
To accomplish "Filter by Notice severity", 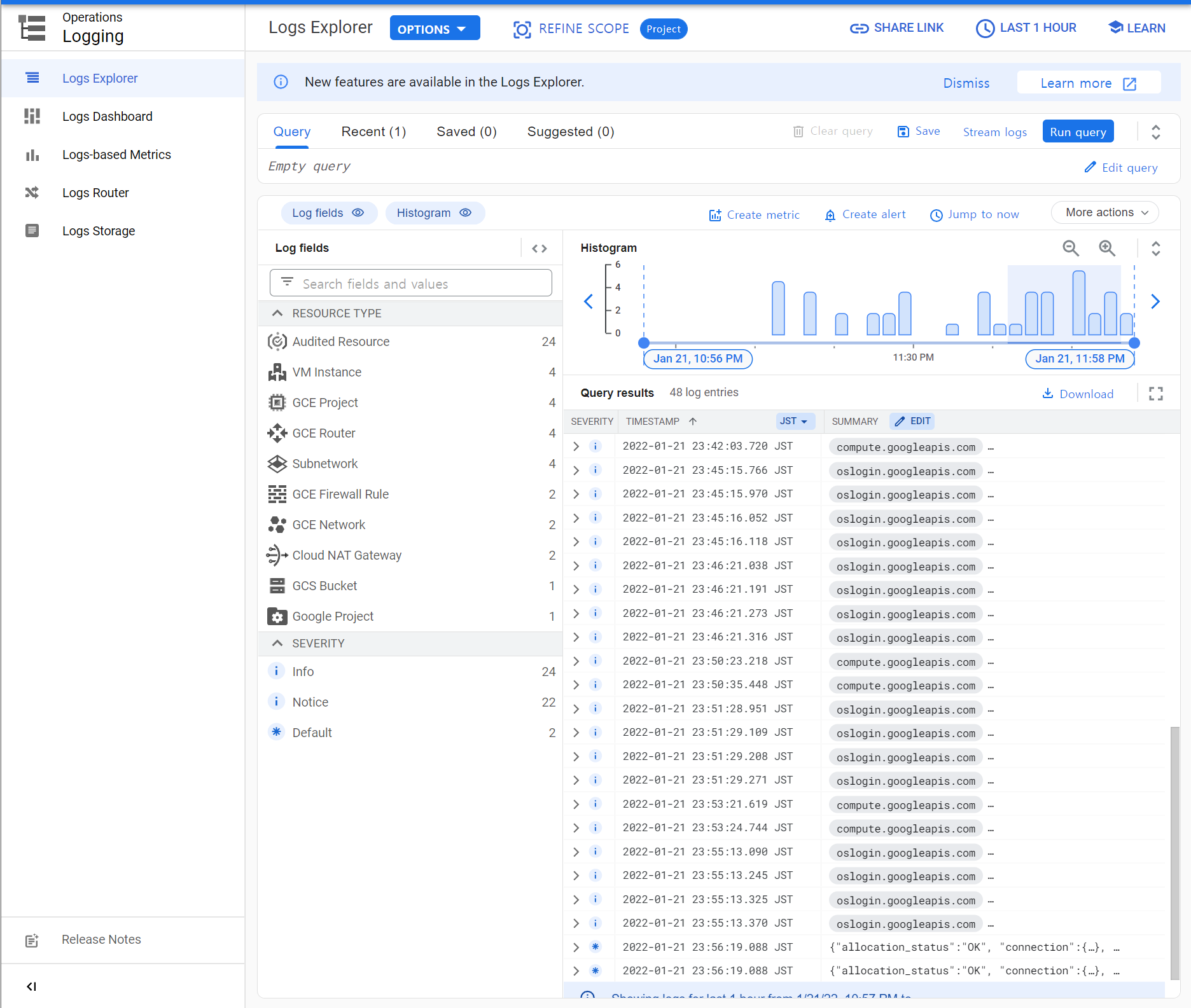I will [410, 702].
